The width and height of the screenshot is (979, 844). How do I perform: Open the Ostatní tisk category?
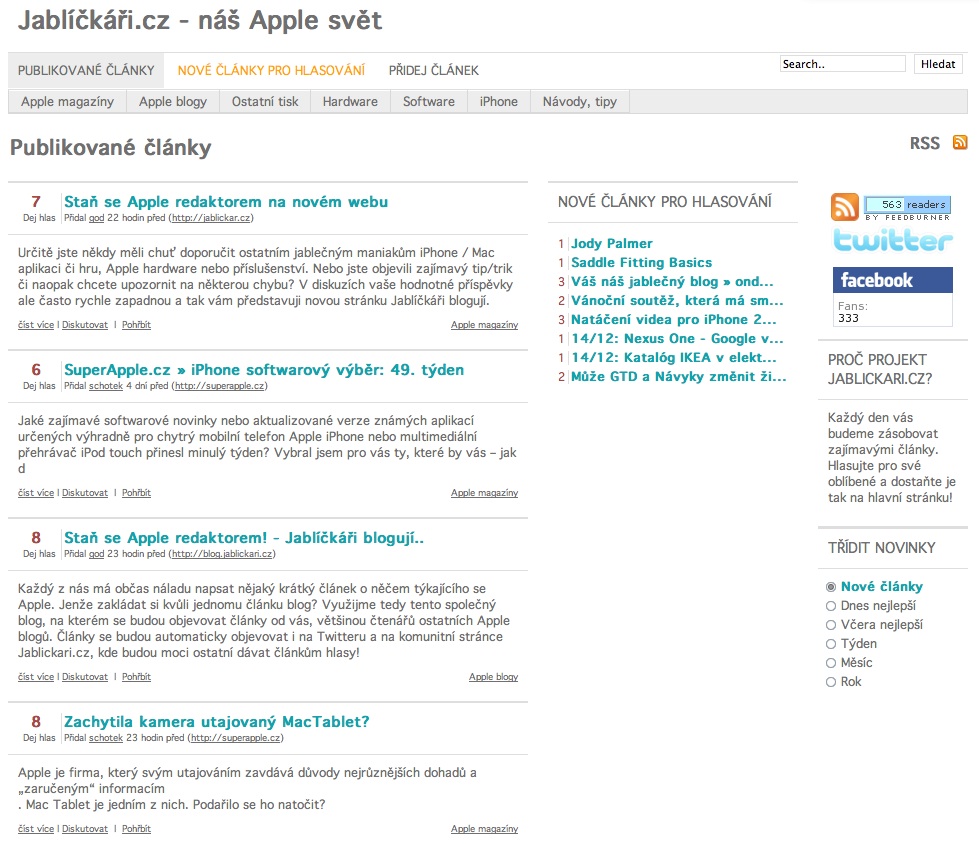pos(265,102)
